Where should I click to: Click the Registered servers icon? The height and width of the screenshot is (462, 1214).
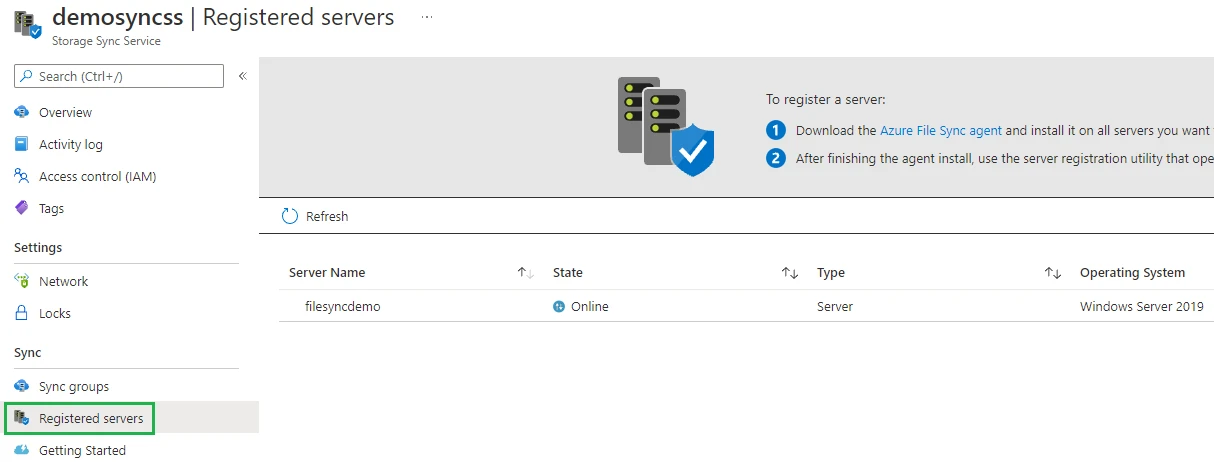[x=22, y=418]
